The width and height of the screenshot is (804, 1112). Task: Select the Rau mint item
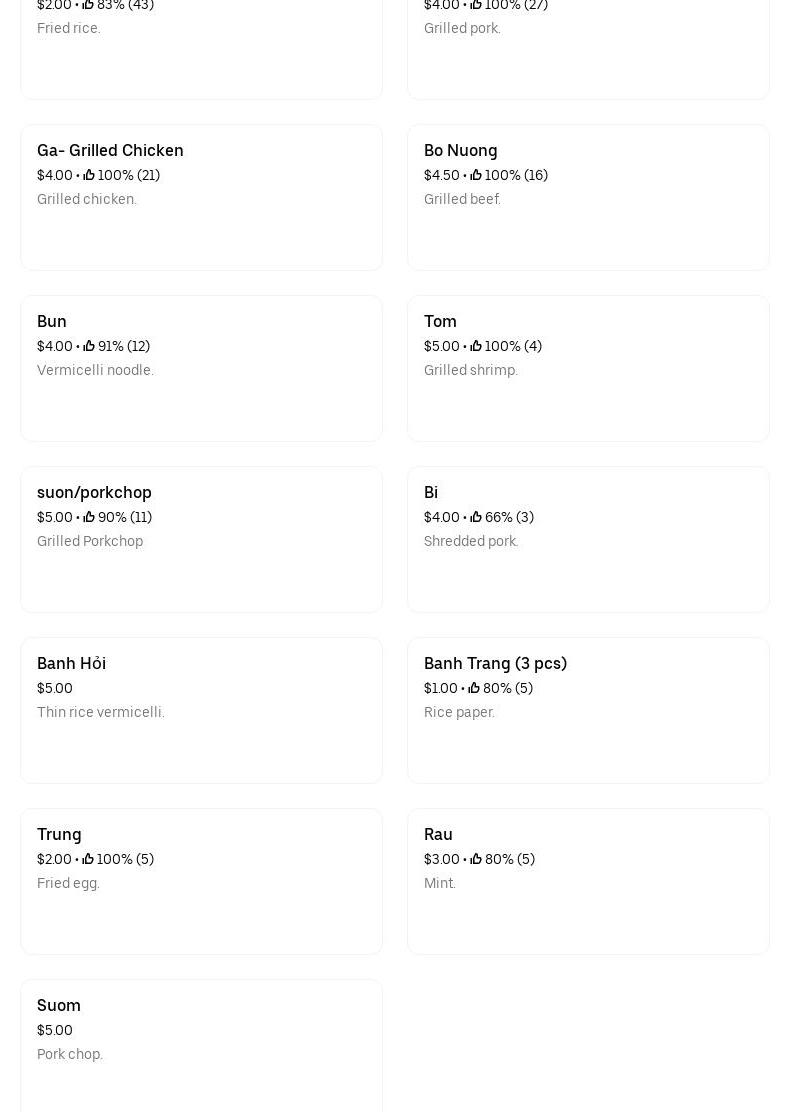pos(588,881)
